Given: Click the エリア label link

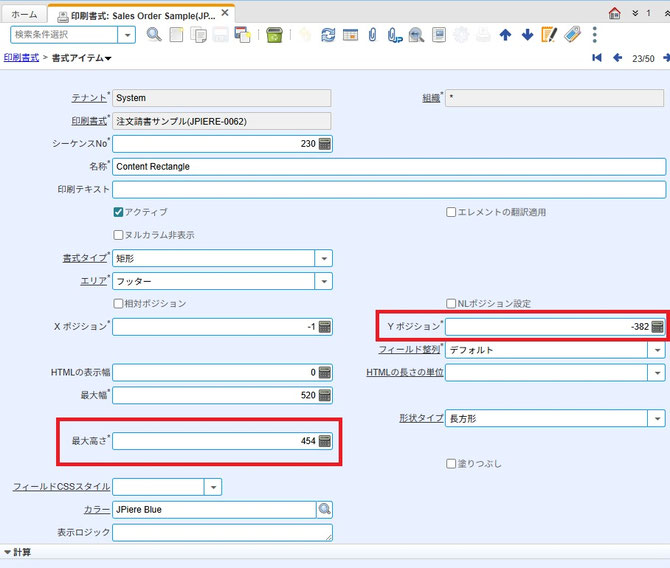Looking at the screenshot, I should point(94,281).
